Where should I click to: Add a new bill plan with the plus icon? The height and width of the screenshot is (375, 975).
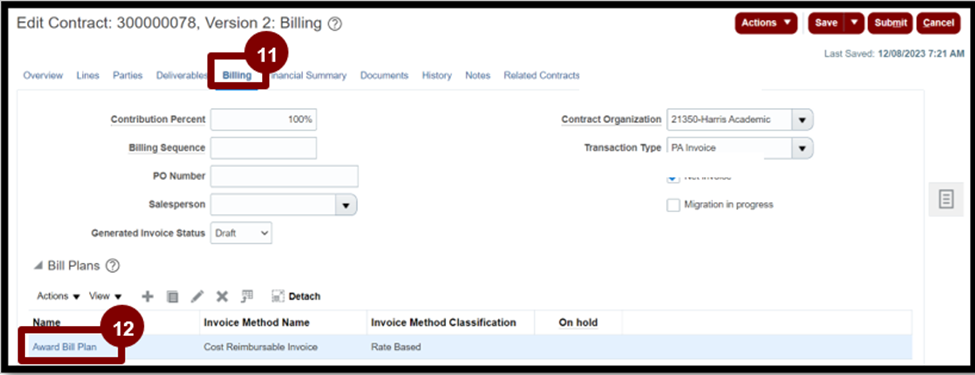tap(147, 296)
